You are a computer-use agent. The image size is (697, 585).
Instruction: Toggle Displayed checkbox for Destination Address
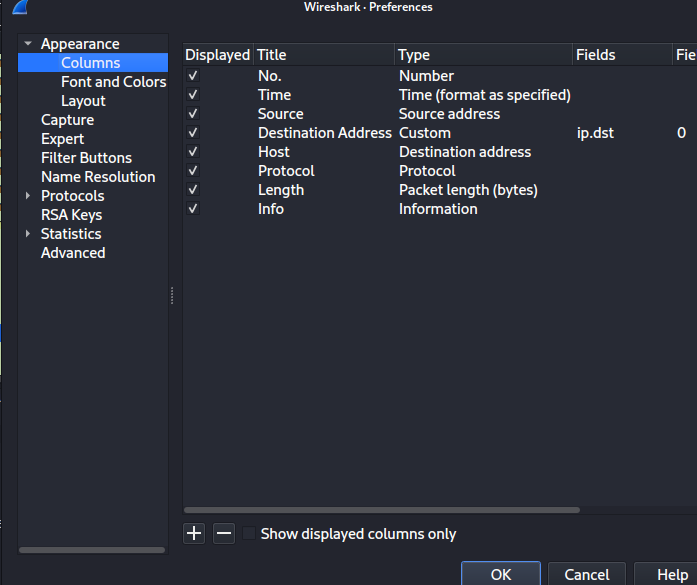(x=193, y=133)
